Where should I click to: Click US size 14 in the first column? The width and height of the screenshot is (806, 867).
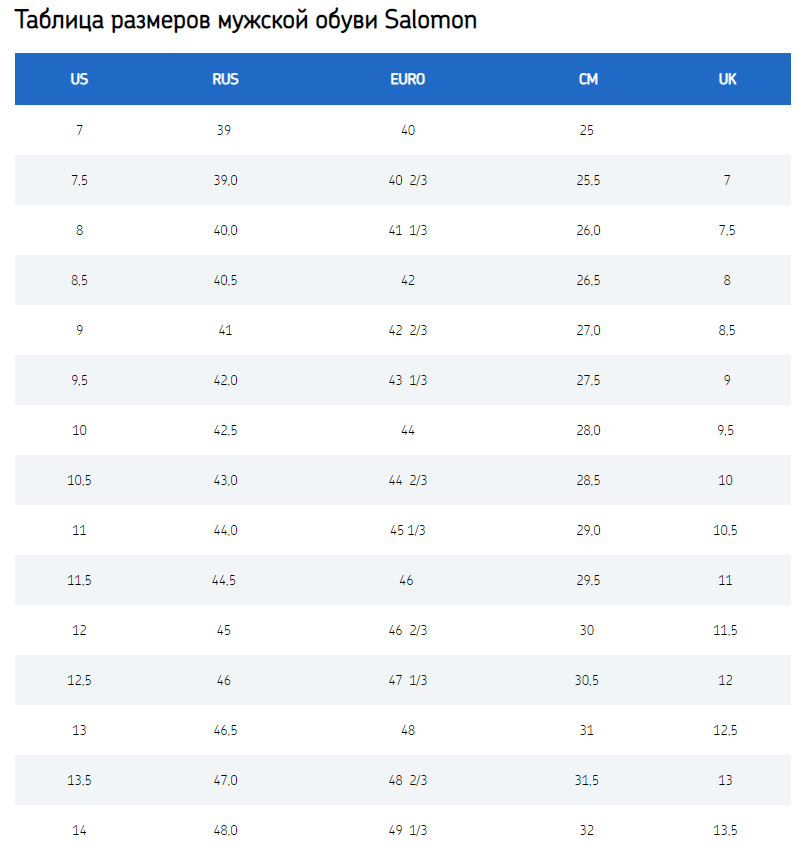tap(79, 831)
